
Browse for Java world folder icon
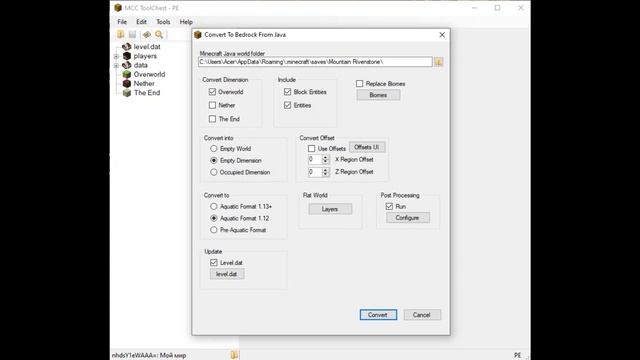point(438,62)
